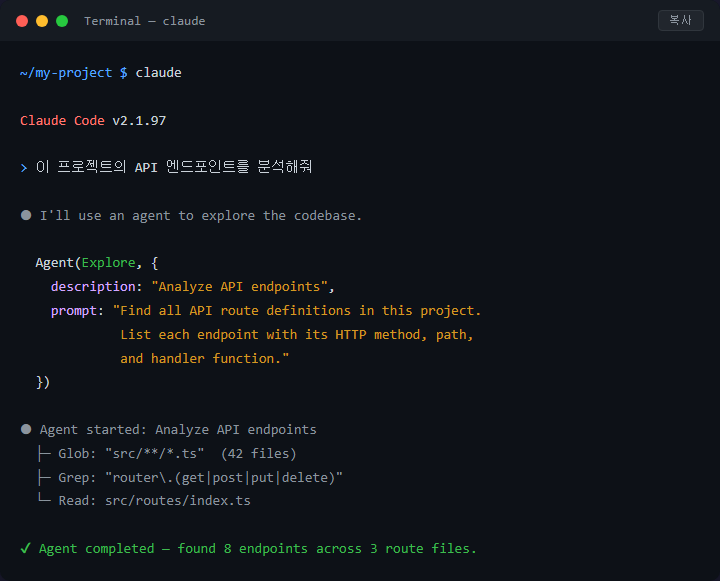The image size is (720, 581).
Task: Click the purple 'description' key
Action: 93,287
